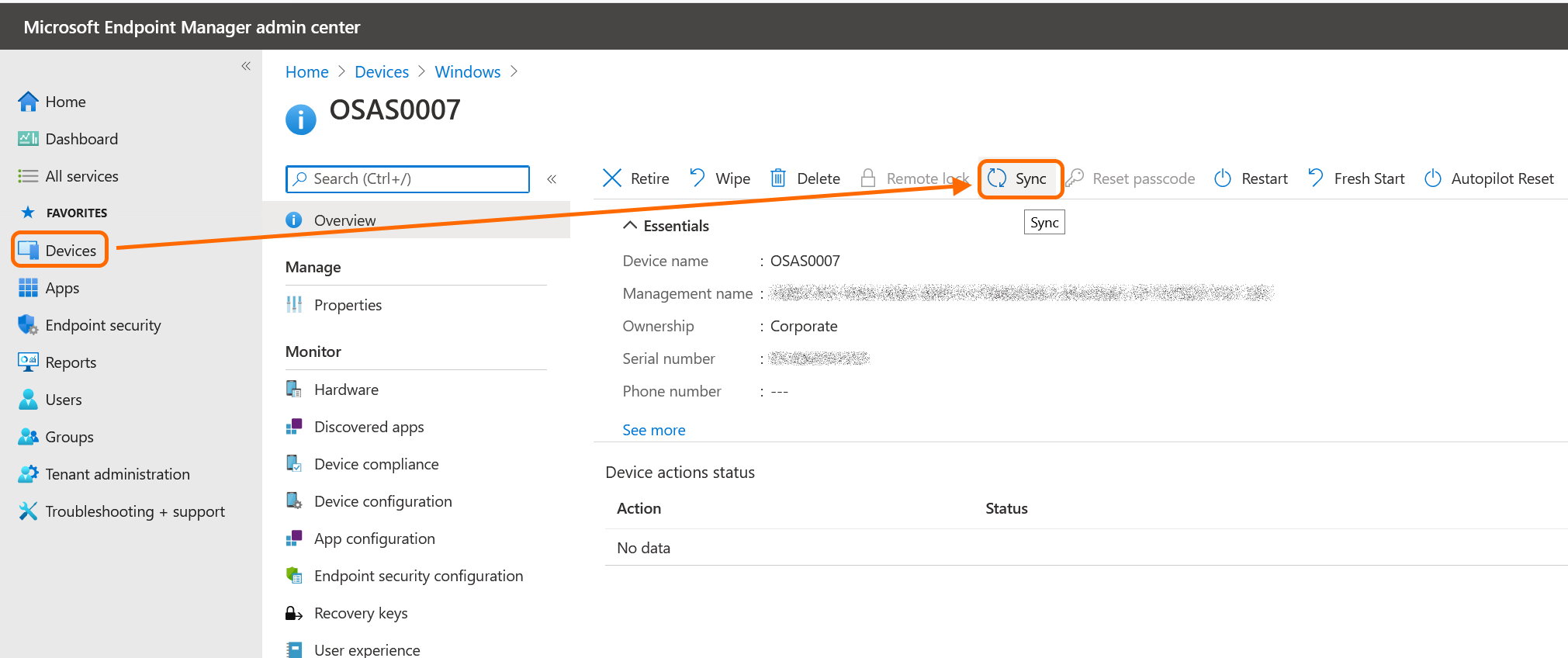Select Hardware under Monitor
Viewport: 1568px width, 658px height.
[346, 390]
